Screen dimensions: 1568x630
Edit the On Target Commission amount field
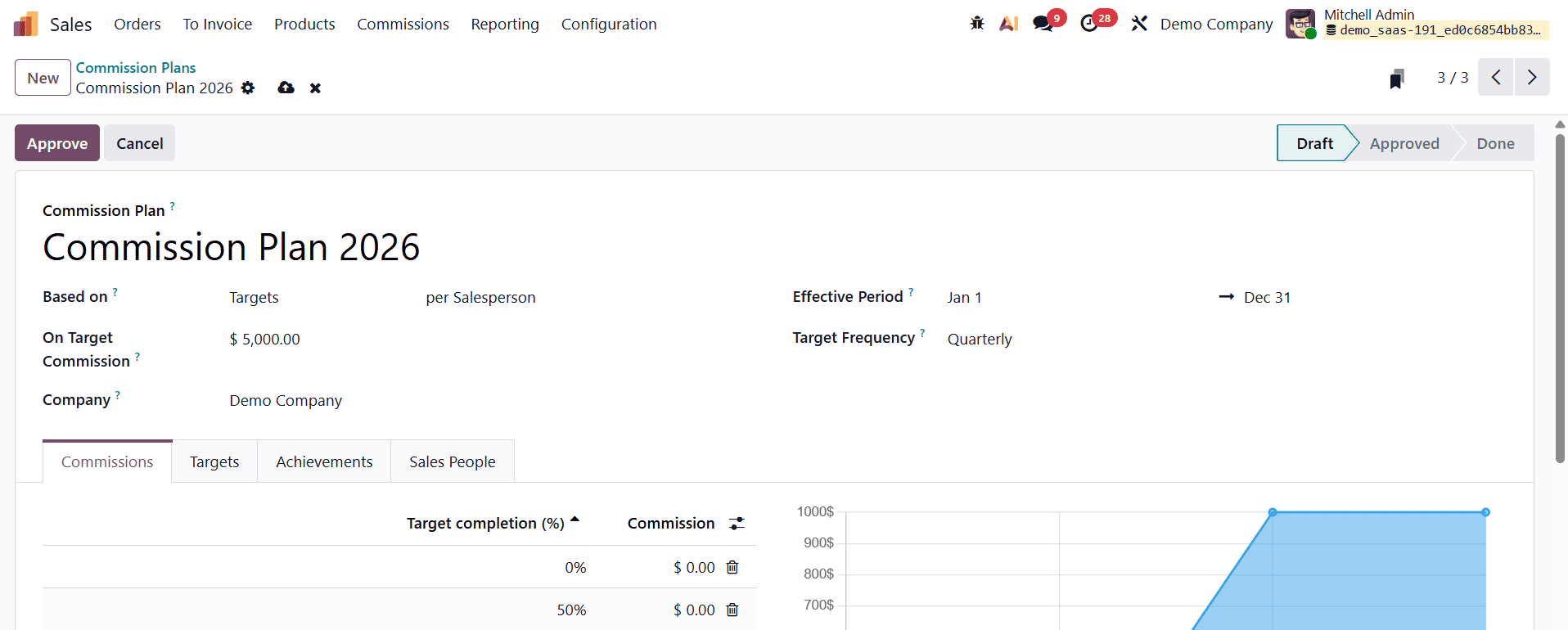coord(264,339)
